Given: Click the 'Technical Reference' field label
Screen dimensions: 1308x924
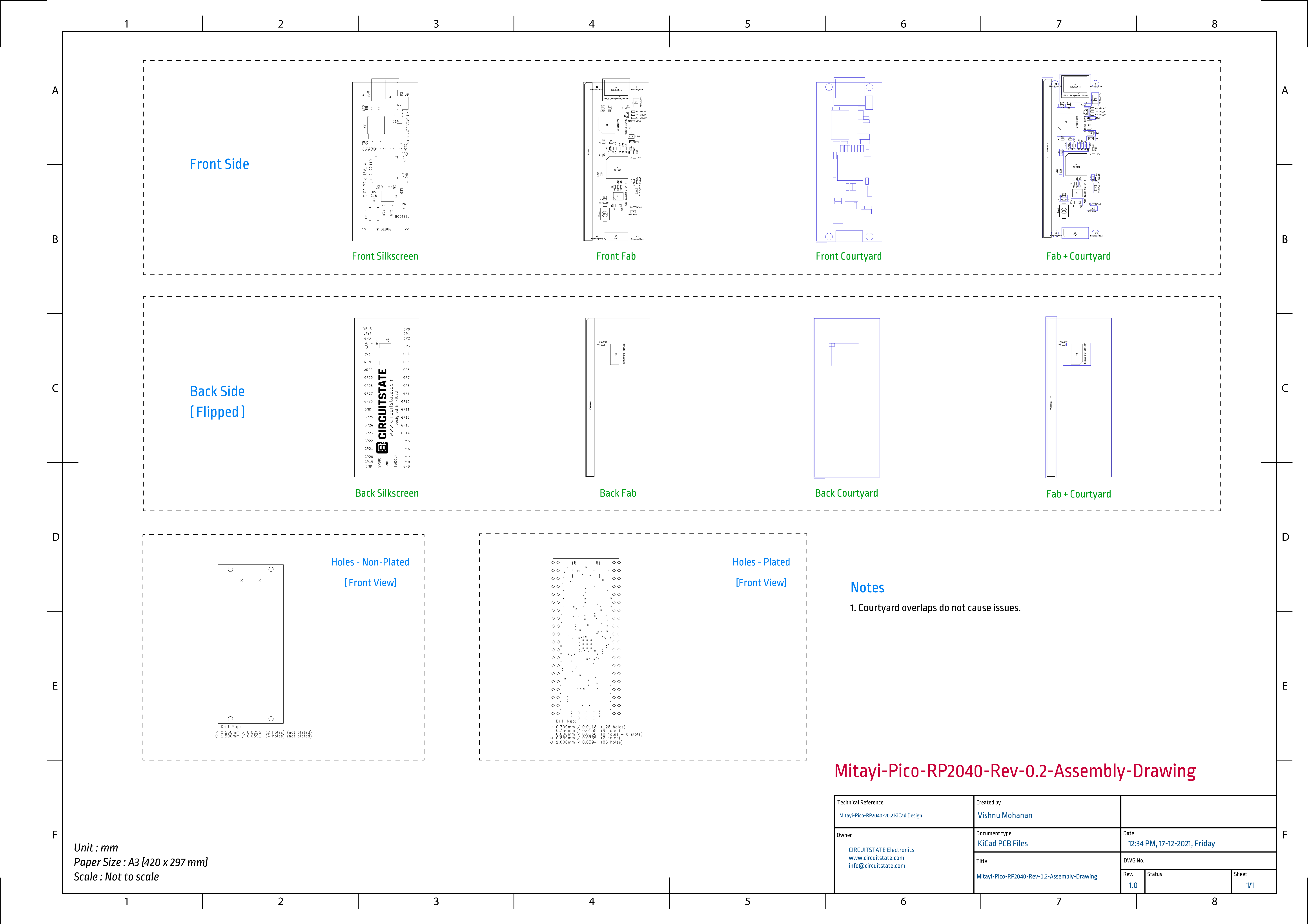Looking at the screenshot, I should [860, 803].
